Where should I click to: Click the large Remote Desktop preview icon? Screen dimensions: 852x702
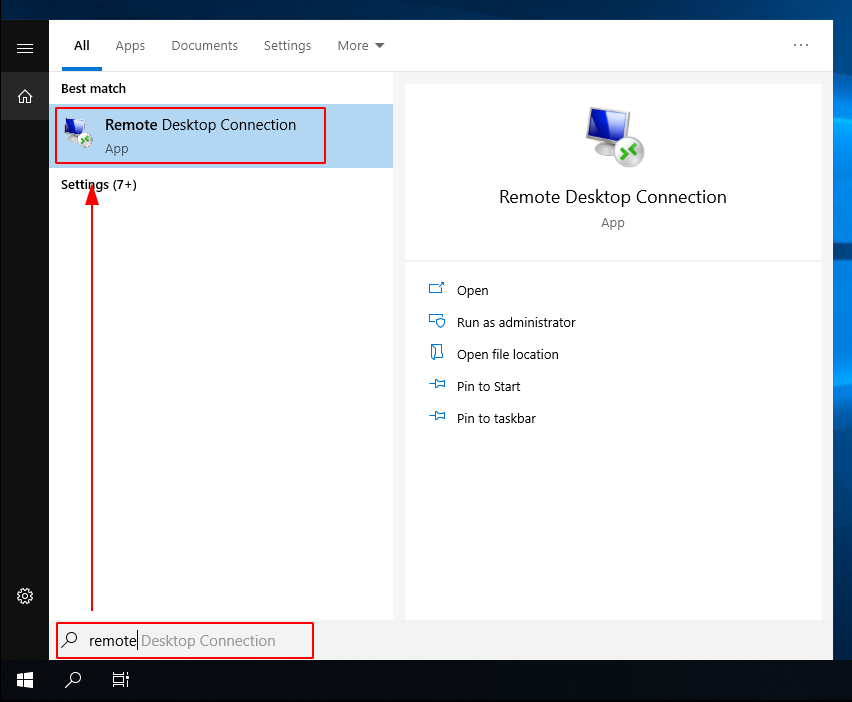pos(614,136)
